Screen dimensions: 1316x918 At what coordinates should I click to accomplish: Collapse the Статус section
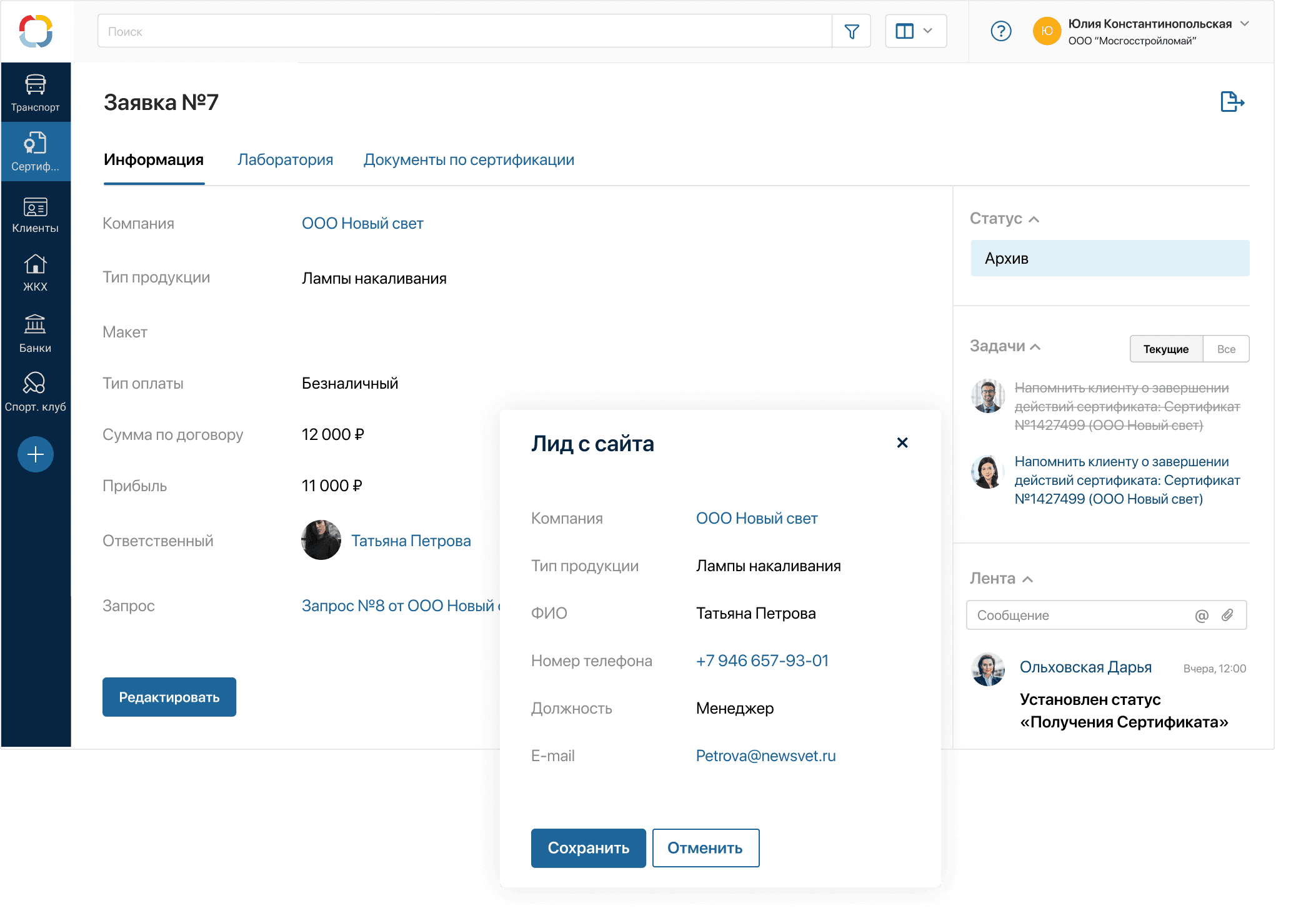pos(1034,219)
